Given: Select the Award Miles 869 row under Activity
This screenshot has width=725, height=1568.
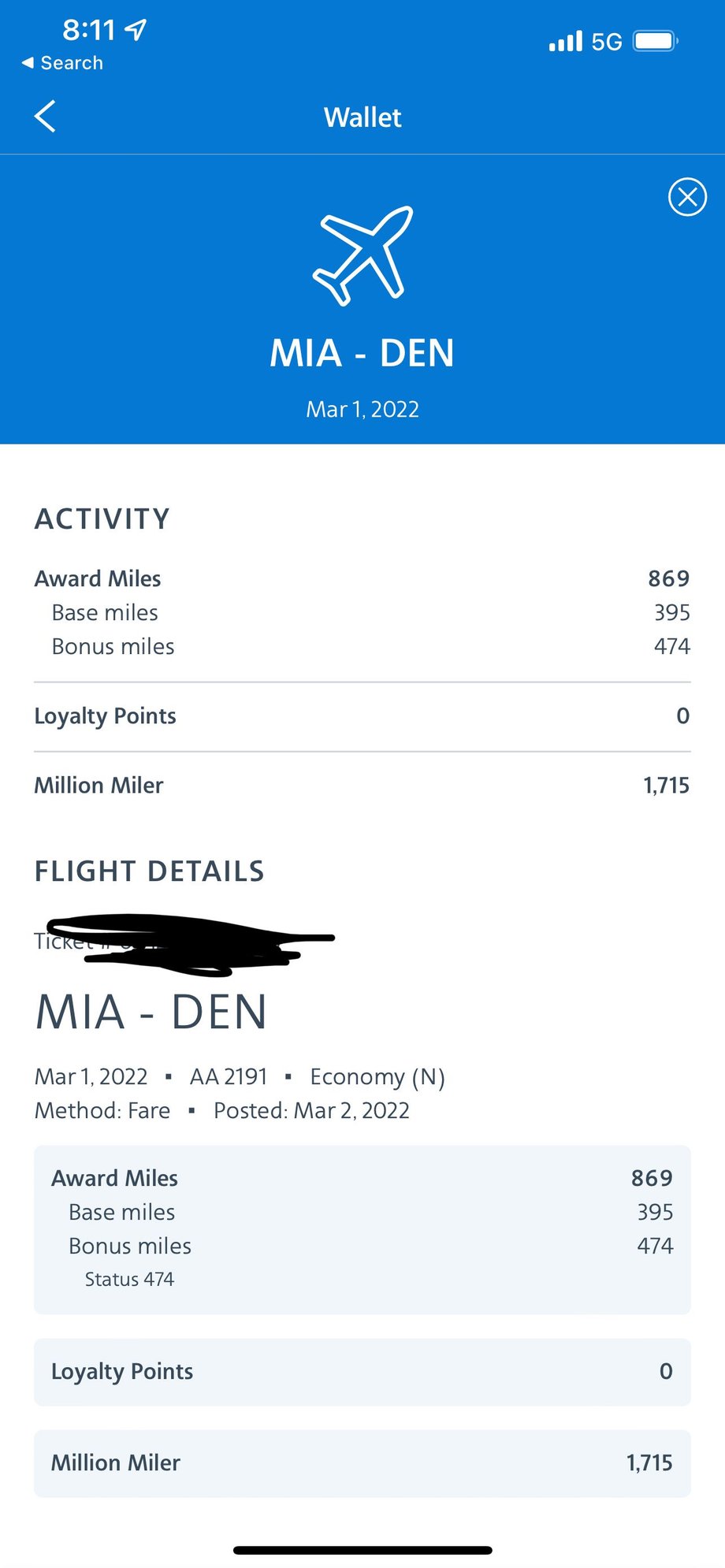Looking at the screenshot, I should (362, 579).
